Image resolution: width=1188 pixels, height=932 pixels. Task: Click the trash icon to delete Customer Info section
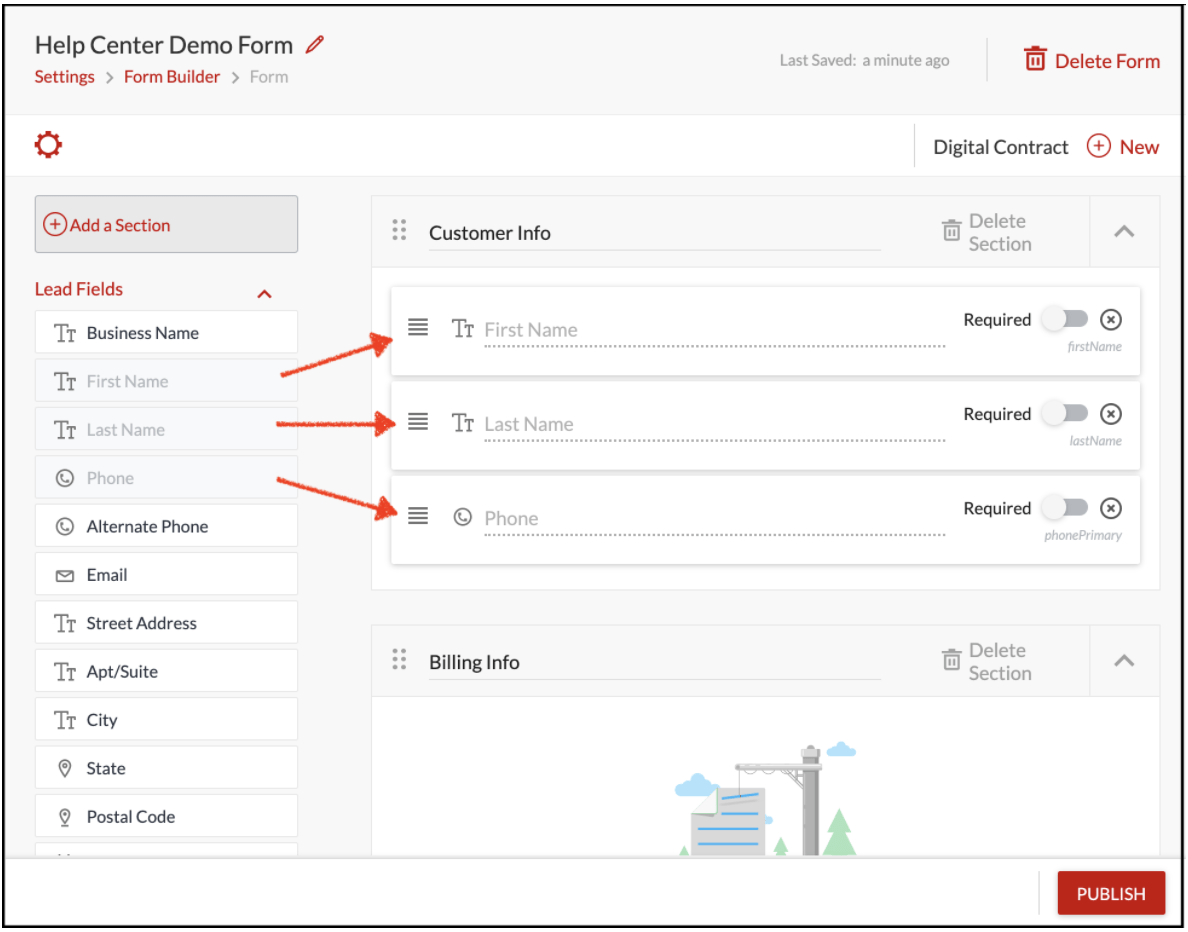pyautogui.click(x=951, y=230)
